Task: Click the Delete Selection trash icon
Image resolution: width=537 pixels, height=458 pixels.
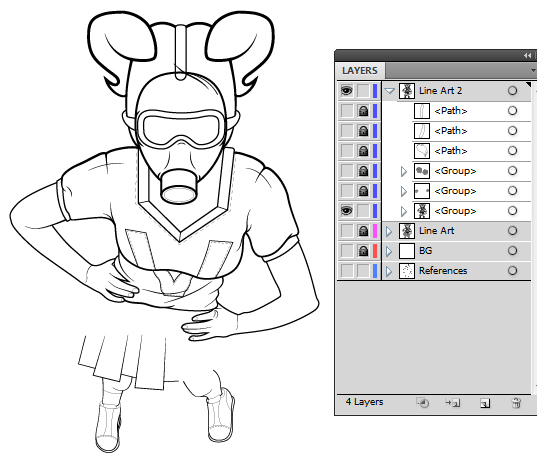Action: tap(516, 403)
